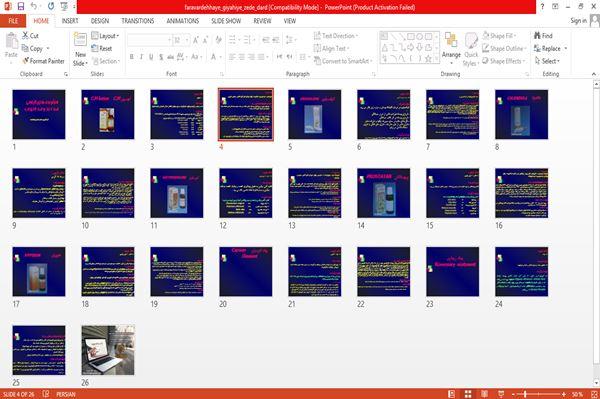
Task: Select slide 26 thumbnail with laptop photo
Action: click(x=108, y=350)
